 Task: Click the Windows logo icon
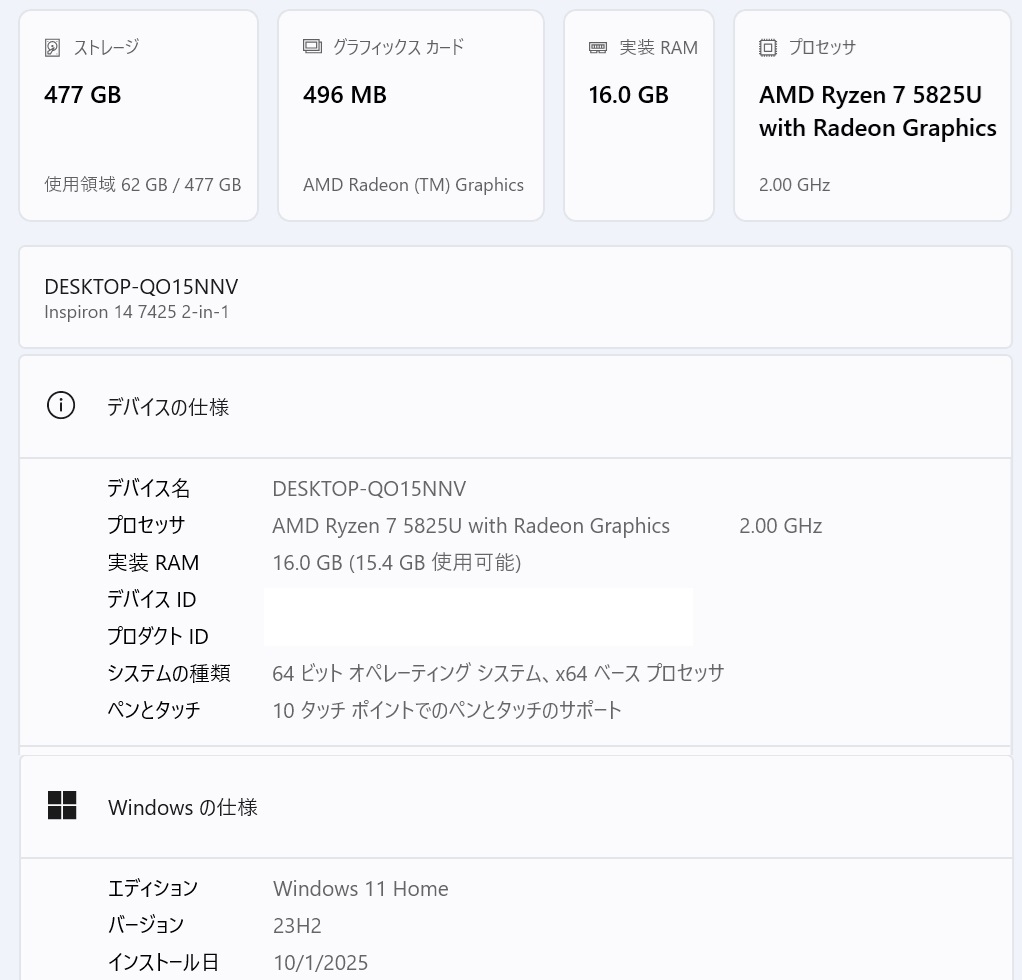click(x=62, y=806)
